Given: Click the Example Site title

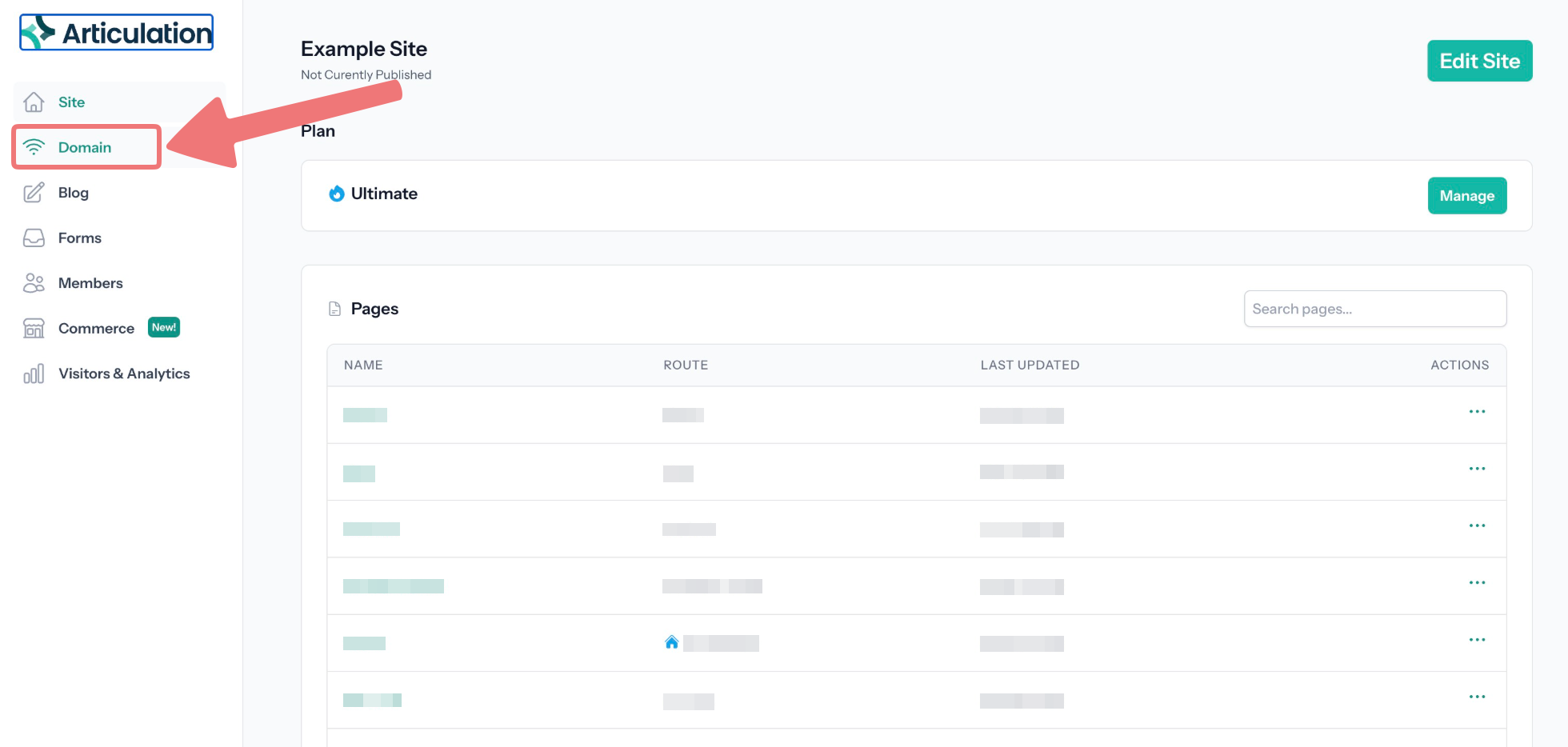Looking at the screenshot, I should pos(364,49).
